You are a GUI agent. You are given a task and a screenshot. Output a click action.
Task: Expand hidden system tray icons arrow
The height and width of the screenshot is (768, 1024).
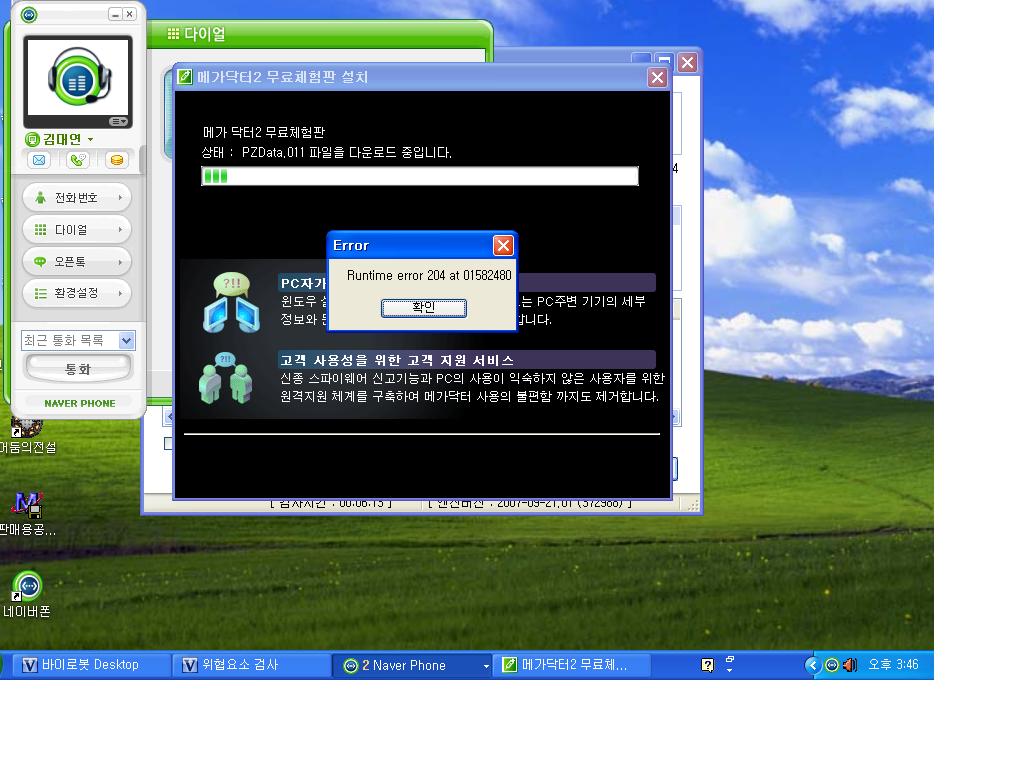click(x=812, y=665)
